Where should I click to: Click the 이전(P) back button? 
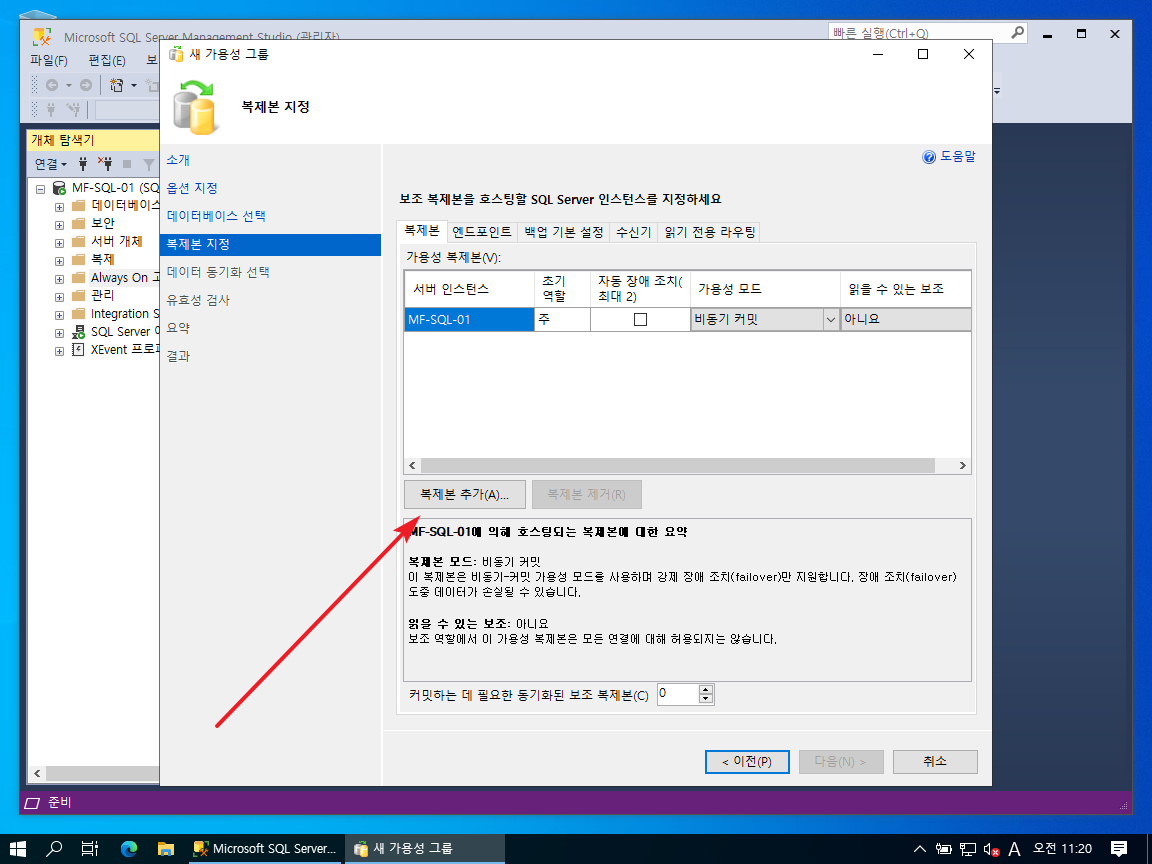747,762
